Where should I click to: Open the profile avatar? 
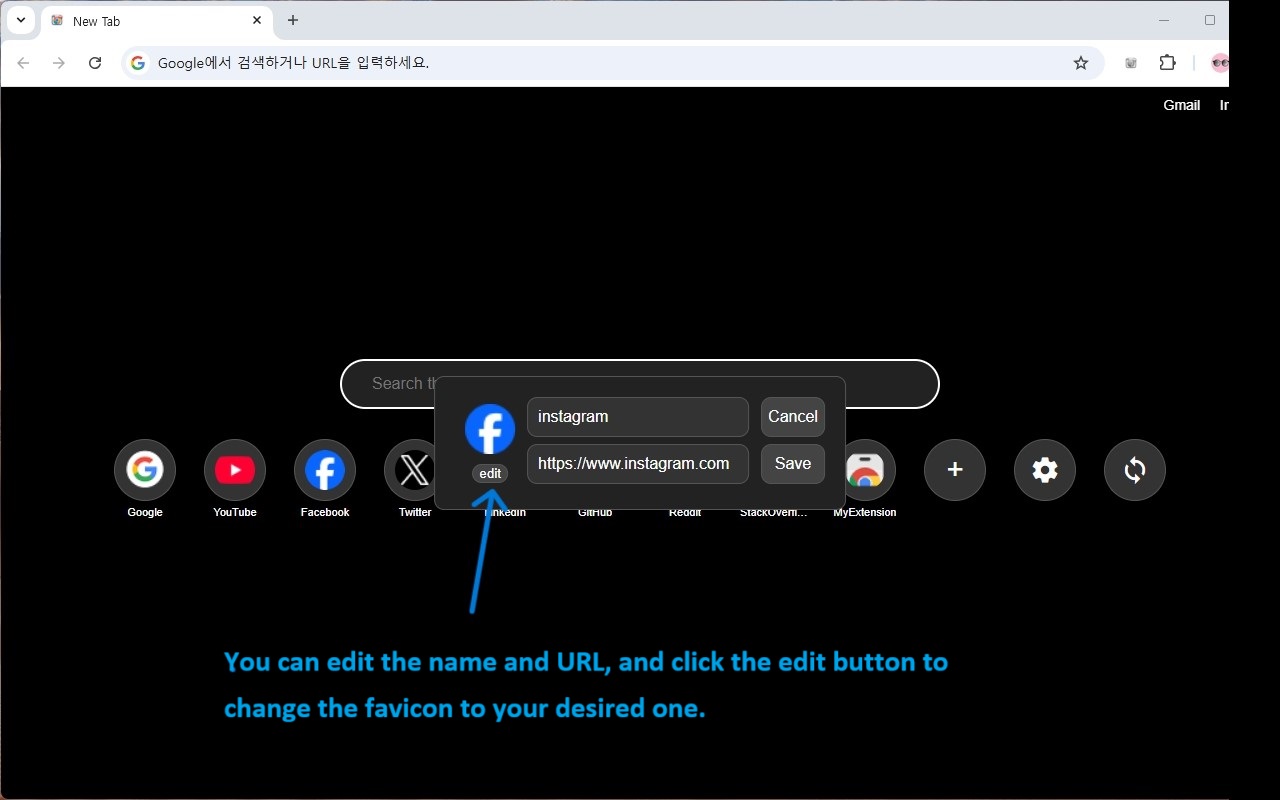click(x=1219, y=63)
